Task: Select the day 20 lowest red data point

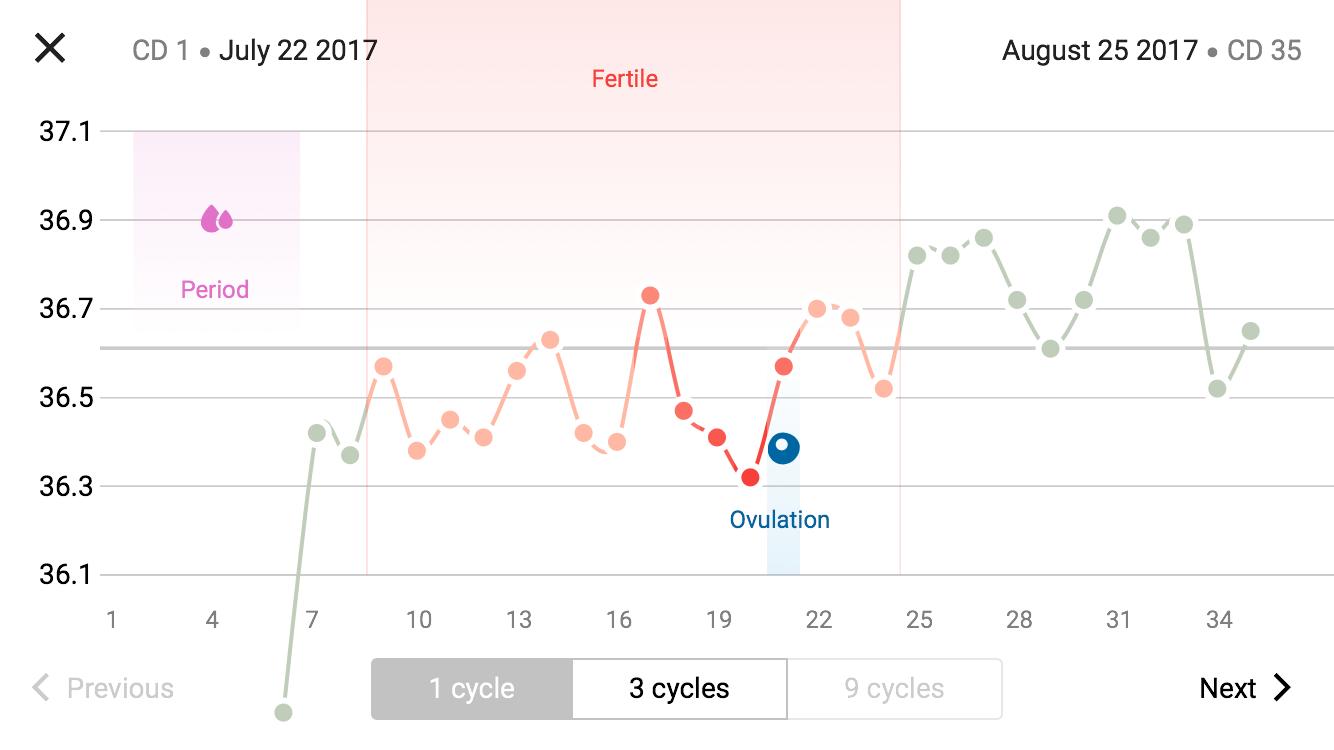Action: tap(750, 477)
